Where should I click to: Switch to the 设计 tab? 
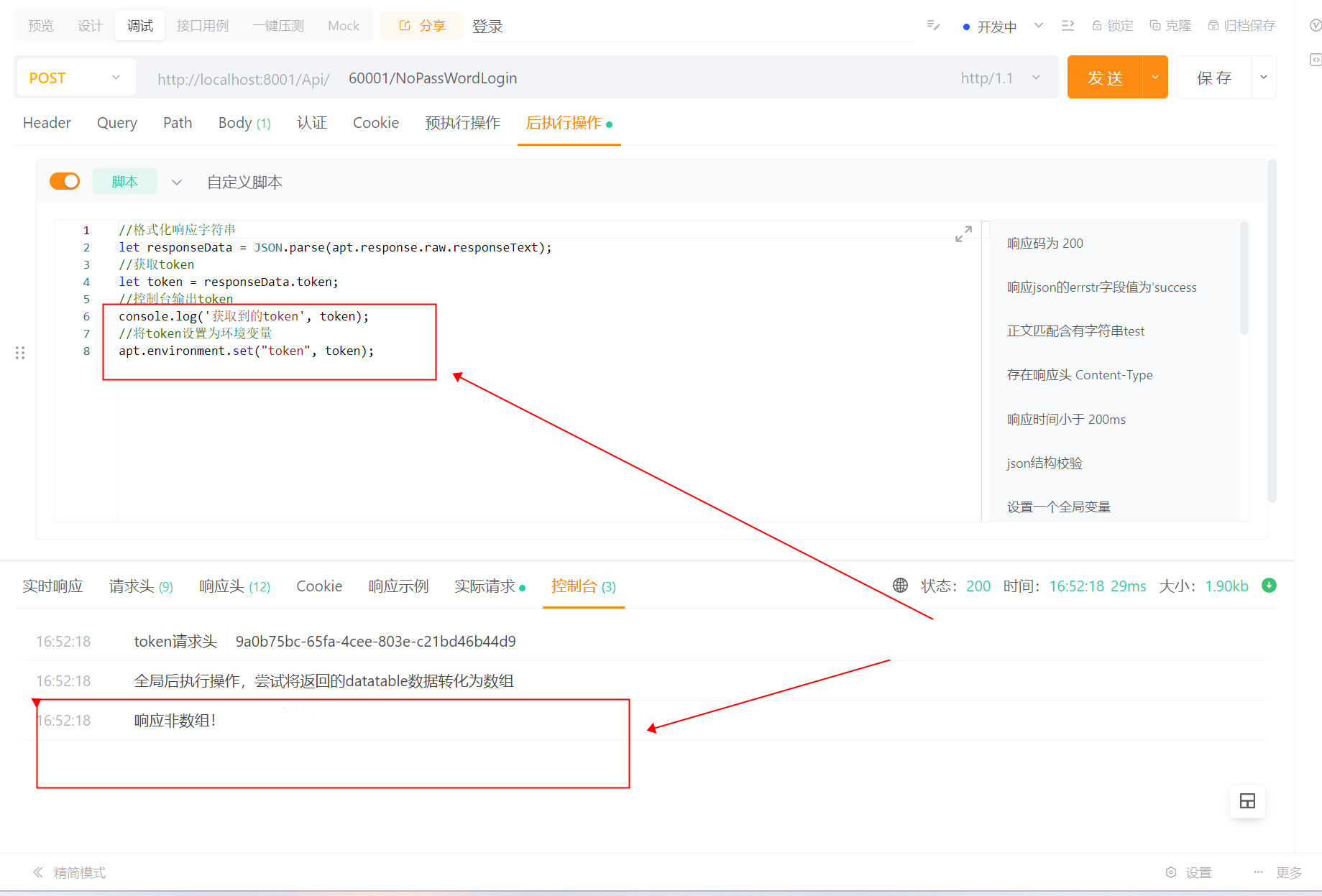coord(91,26)
